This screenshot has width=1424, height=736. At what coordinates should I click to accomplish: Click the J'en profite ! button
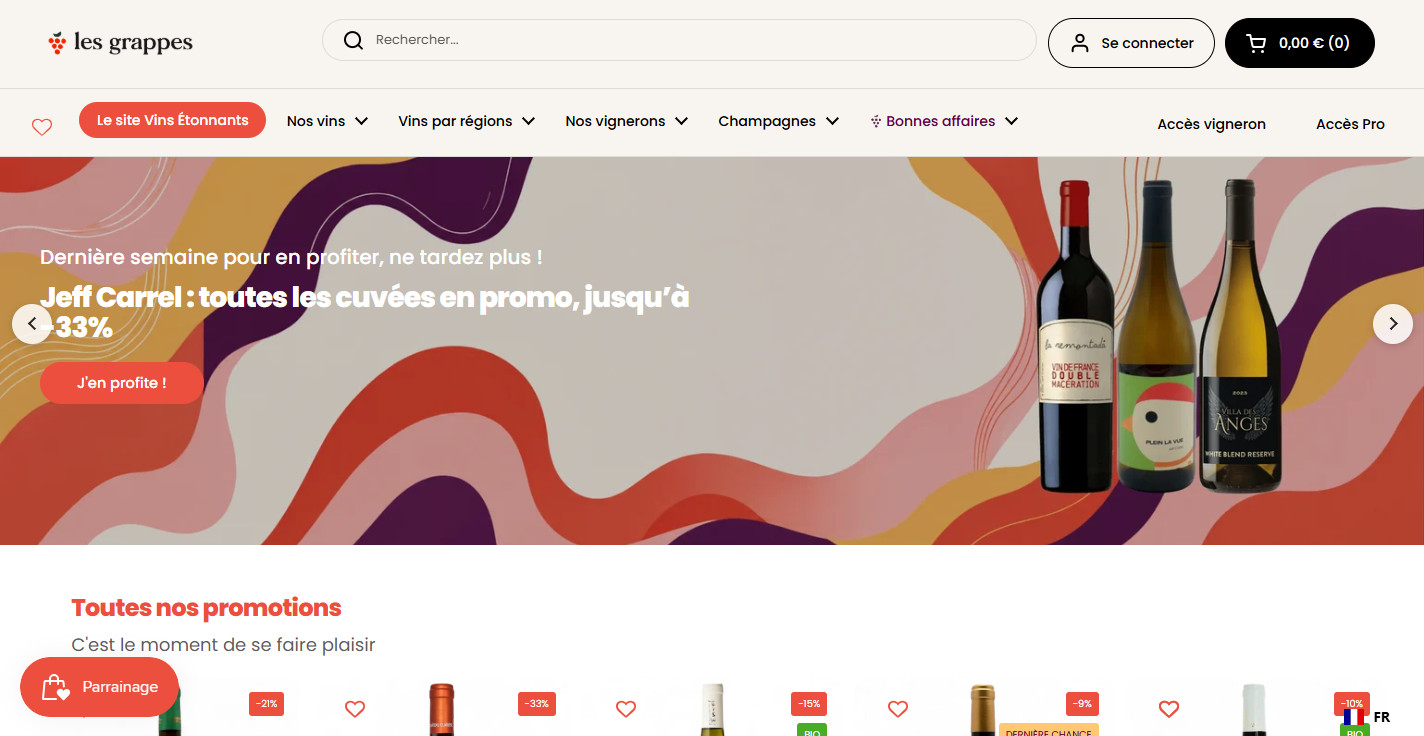pyautogui.click(x=122, y=383)
